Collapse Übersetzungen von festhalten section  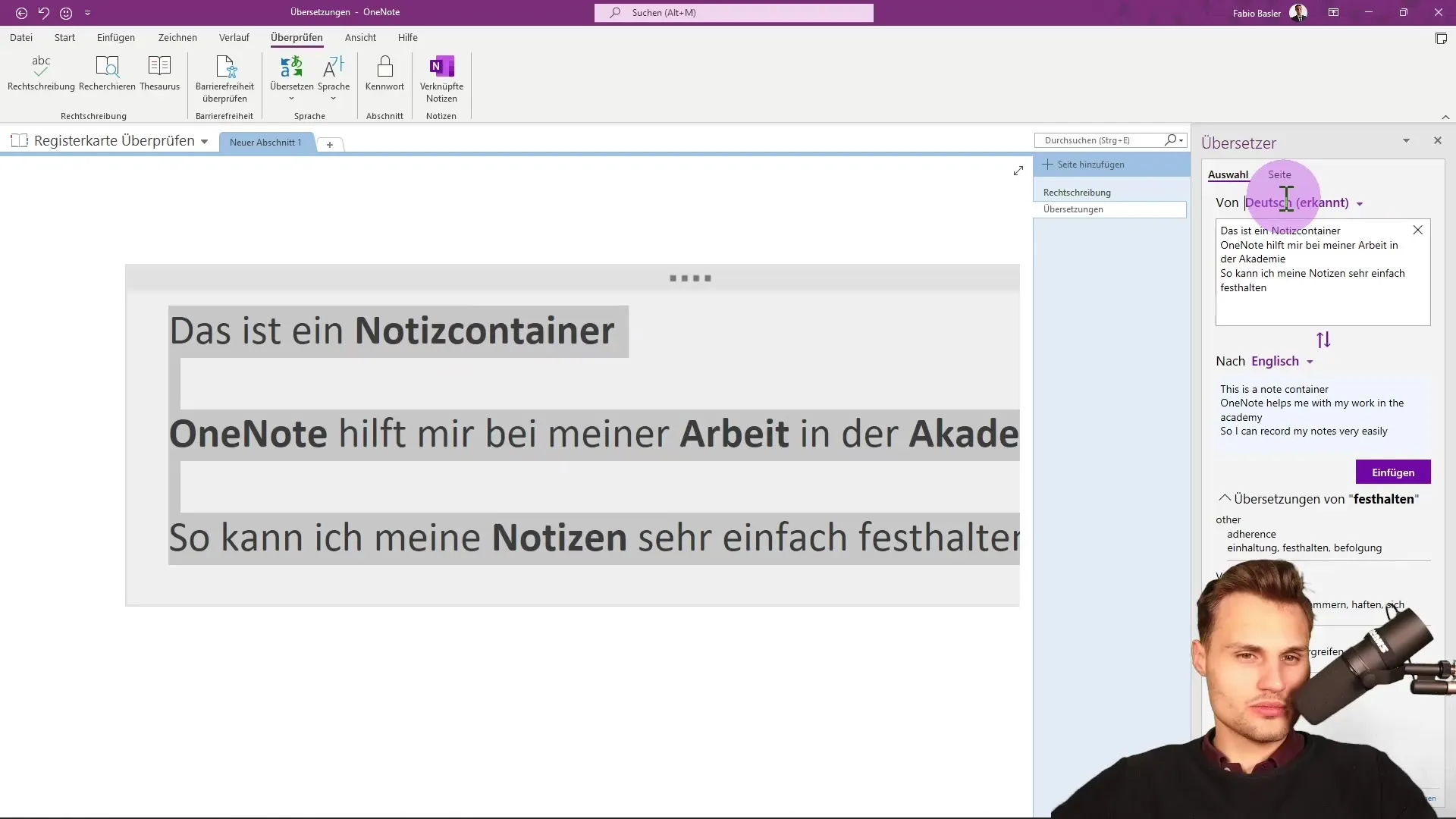(x=1224, y=499)
